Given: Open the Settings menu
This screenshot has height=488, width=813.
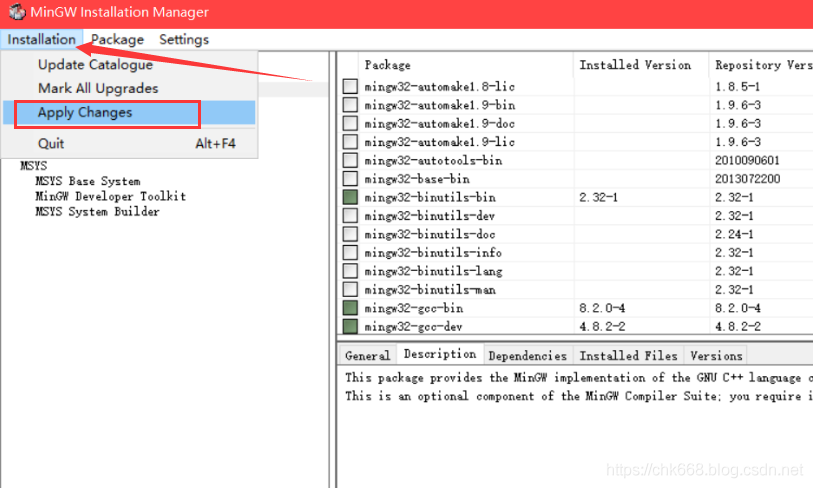Looking at the screenshot, I should [184, 39].
